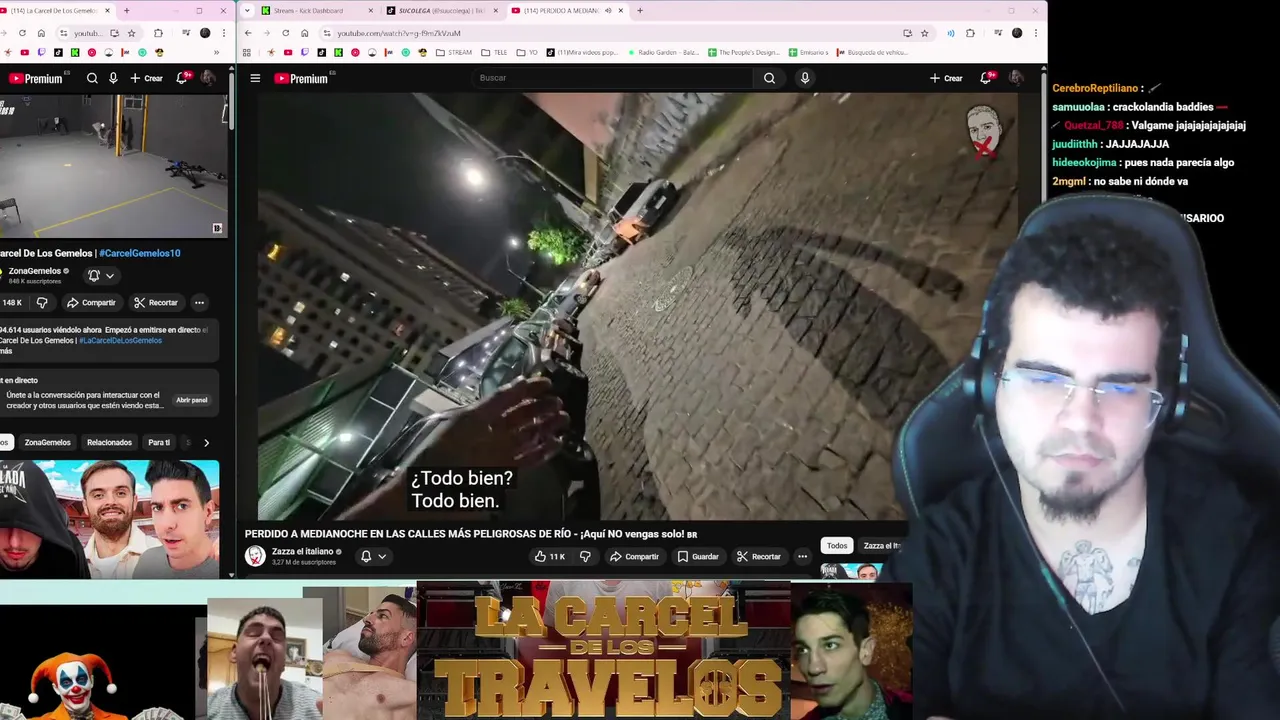
Task: Open Búsqueda de vehícu... bookmark
Action: click(x=870, y=52)
